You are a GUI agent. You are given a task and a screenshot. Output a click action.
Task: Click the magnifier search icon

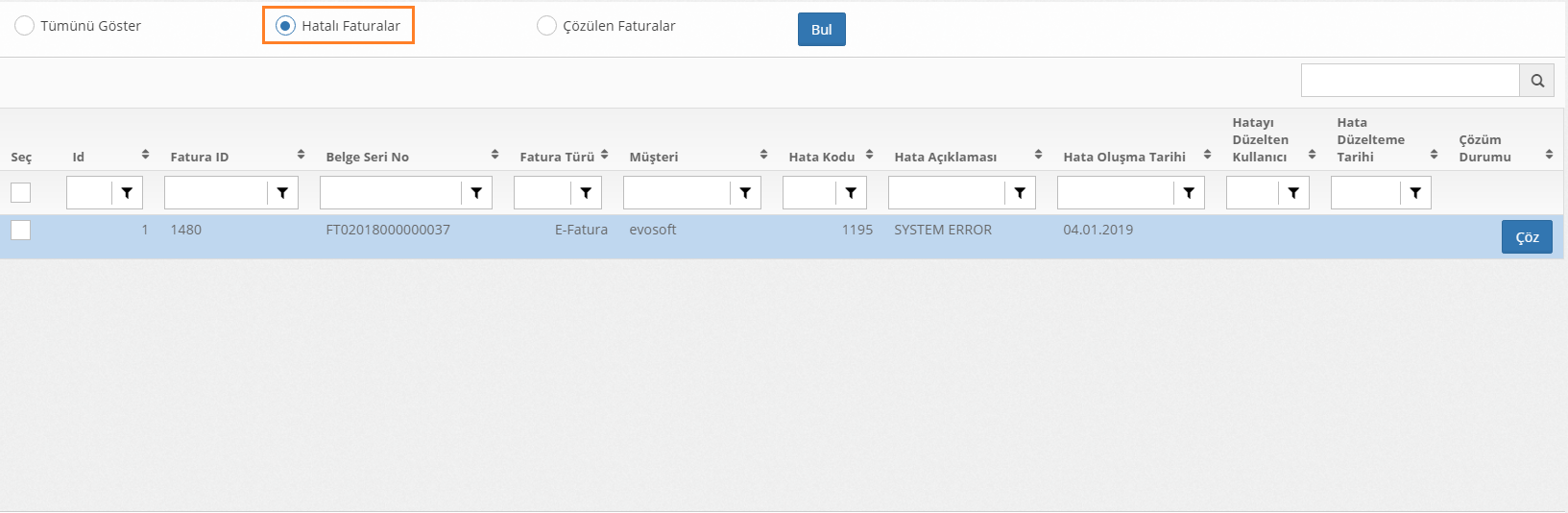coord(1536,82)
